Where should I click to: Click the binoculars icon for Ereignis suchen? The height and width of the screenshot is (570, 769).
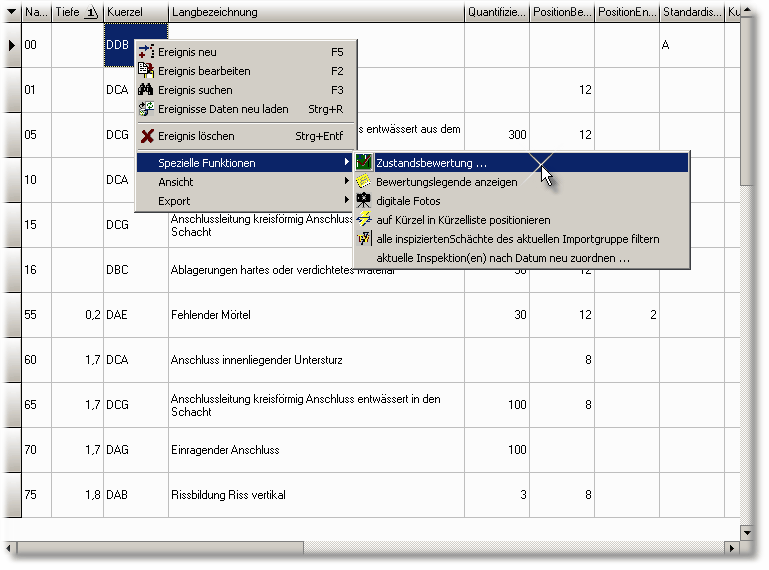146,90
